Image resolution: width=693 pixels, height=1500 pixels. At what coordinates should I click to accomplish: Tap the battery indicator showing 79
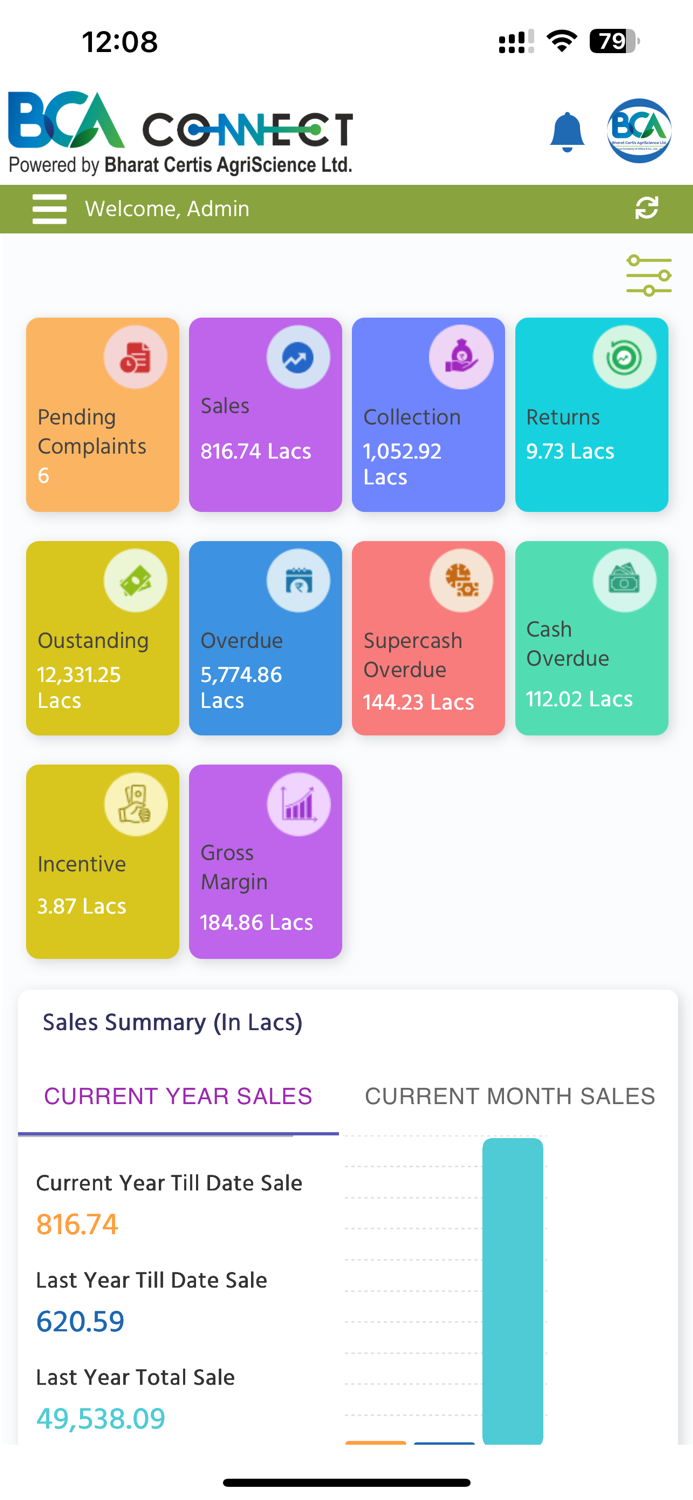pos(612,41)
